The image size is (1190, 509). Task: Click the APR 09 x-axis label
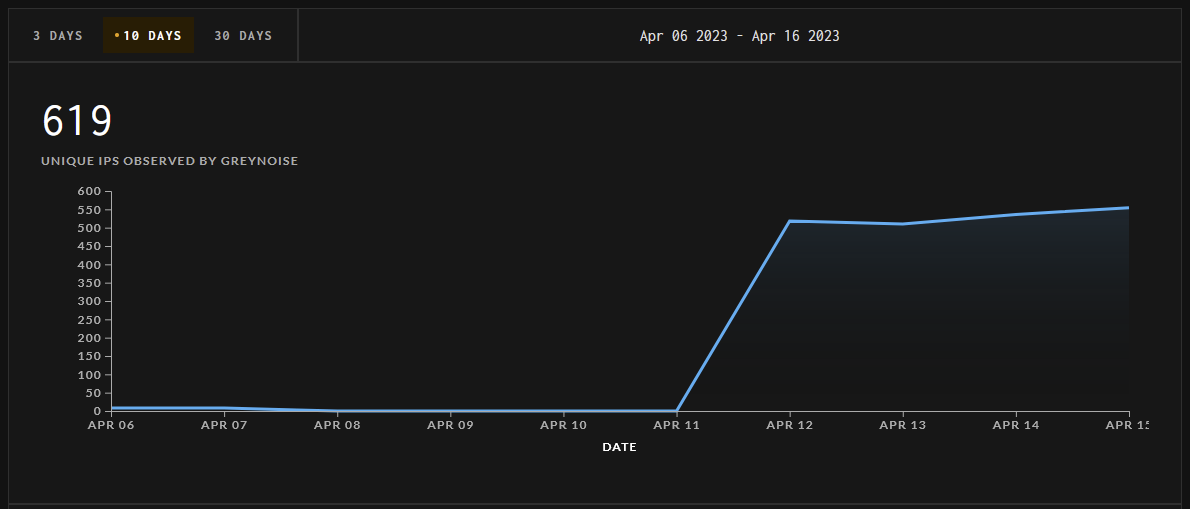coord(450,425)
